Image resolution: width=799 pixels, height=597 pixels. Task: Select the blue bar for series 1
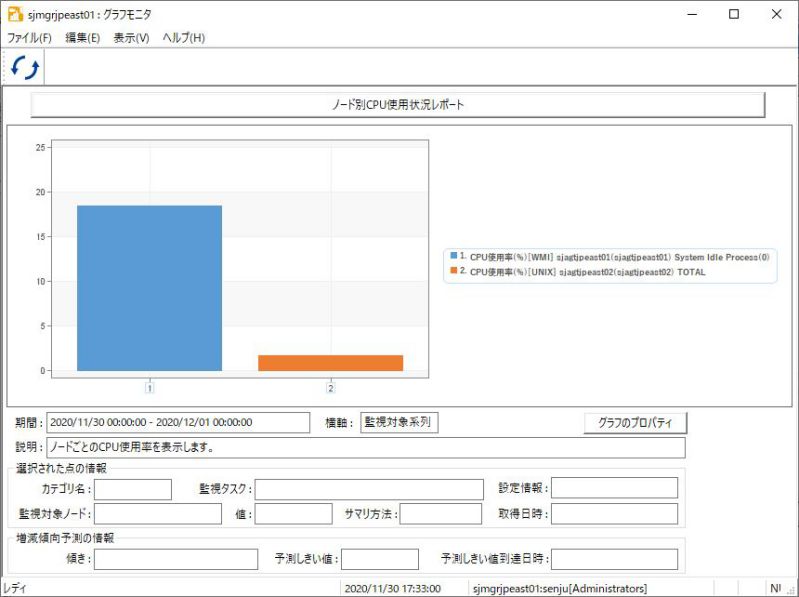[149, 288]
